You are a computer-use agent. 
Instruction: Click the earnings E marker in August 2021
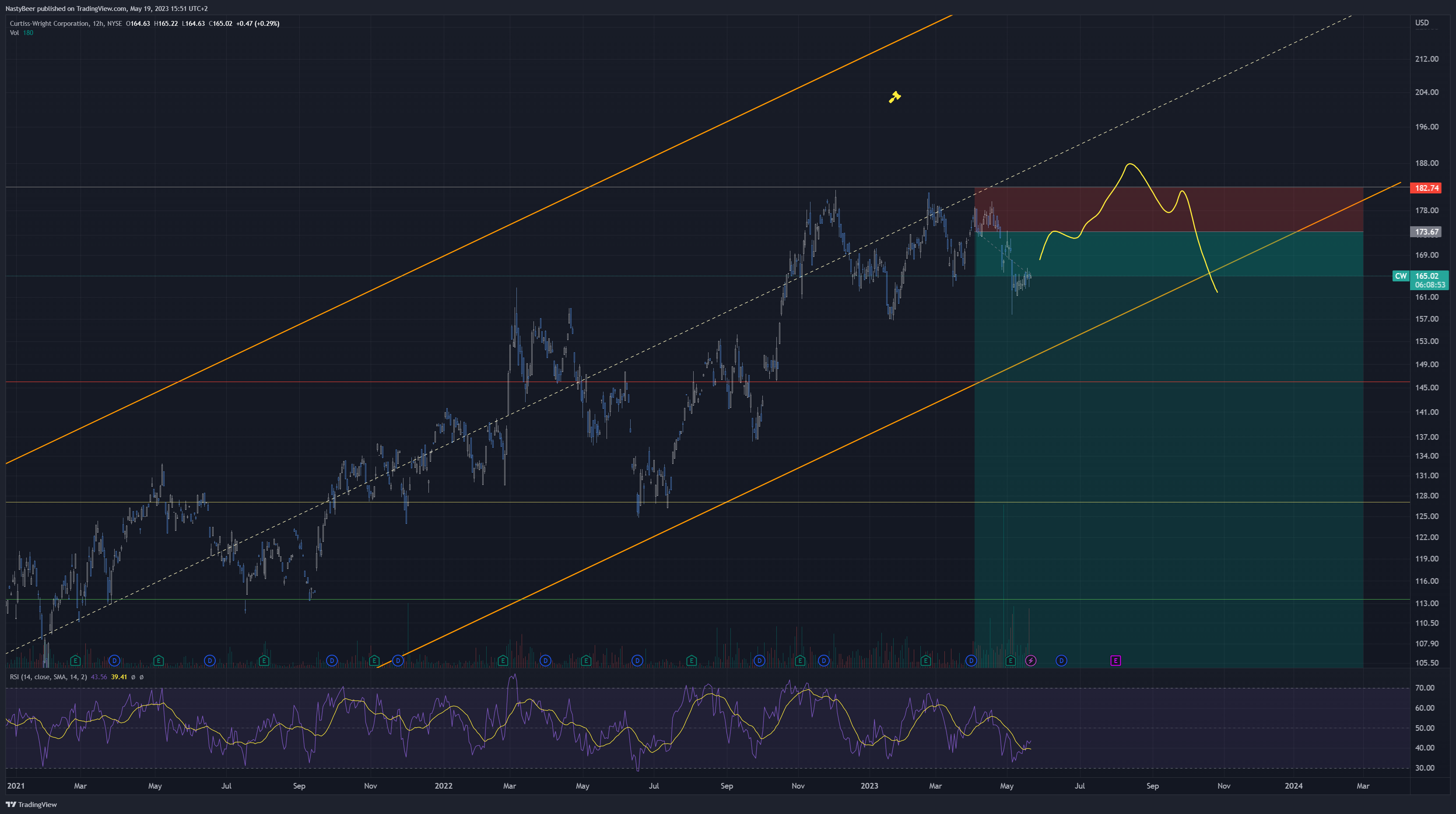[263, 660]
